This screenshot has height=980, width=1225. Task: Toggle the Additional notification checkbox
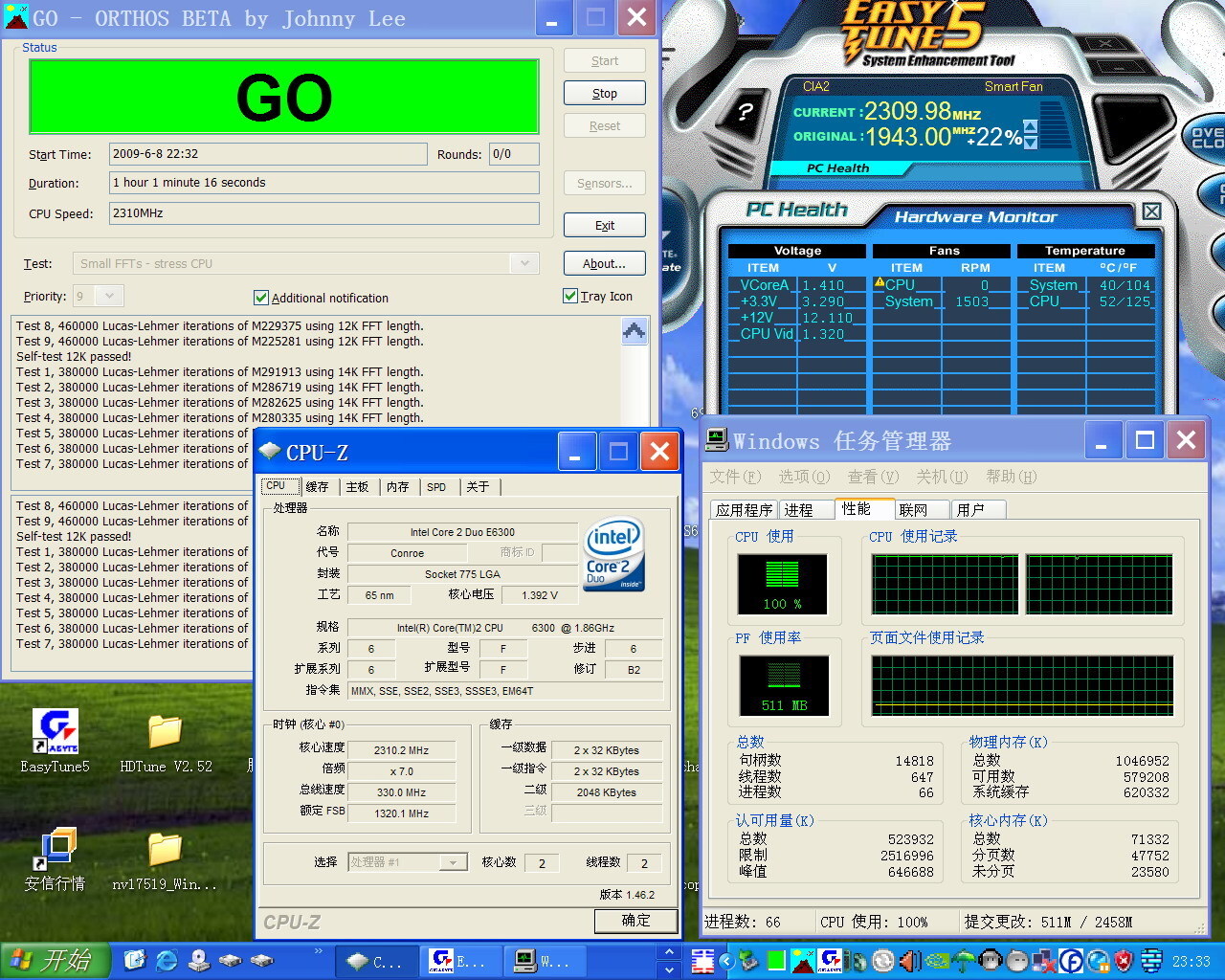[260, 298]
